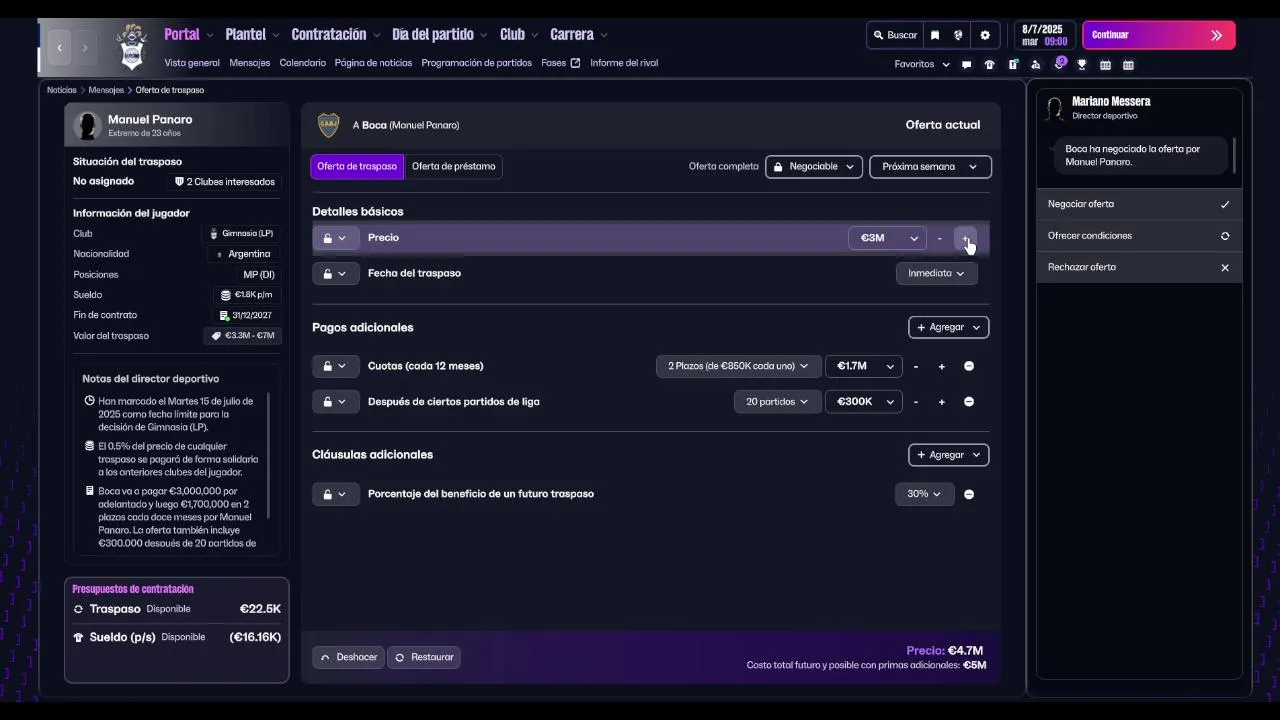Open the Plantel menu
This screenshot has height=720, width=1280.
tap(252, 34)
